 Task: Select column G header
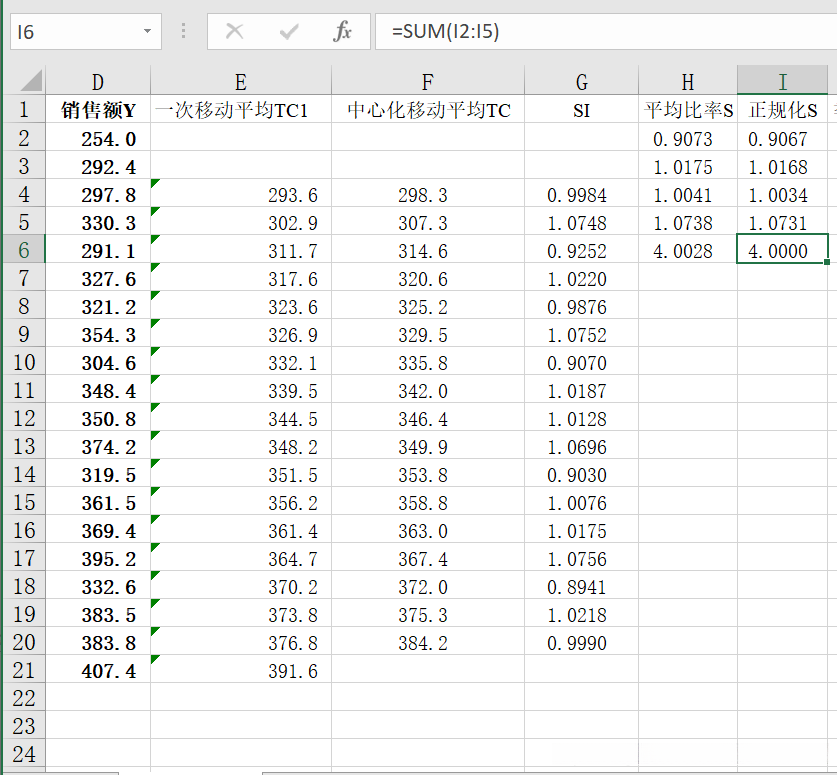click(x=581, y=82)
